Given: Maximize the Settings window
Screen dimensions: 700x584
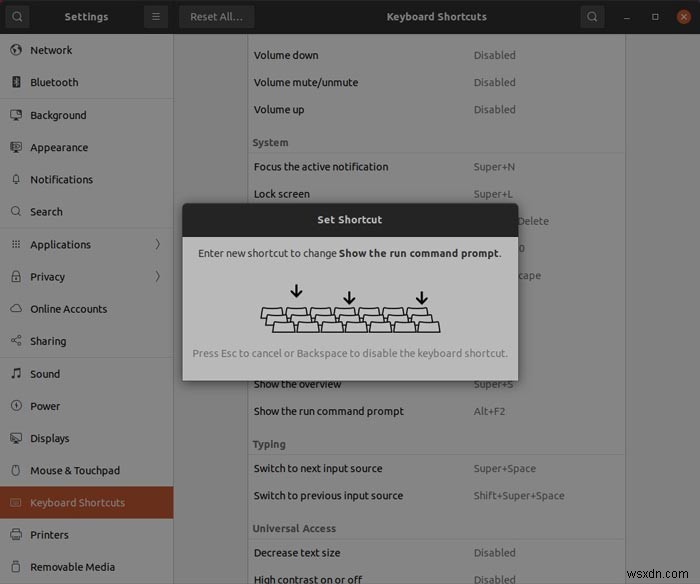Looking at the screenshot, I should (x=655, y=17).
